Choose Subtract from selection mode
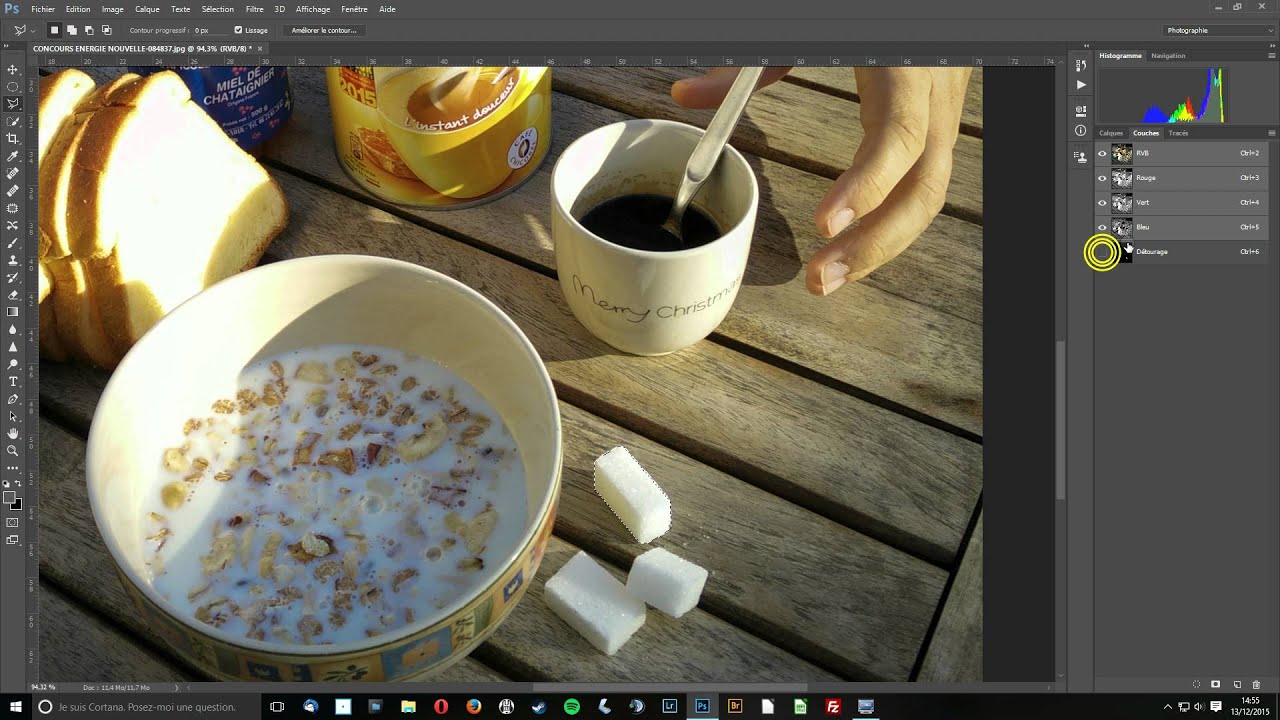The width and height of the screenshot is (1280, 720). (89, 30)
